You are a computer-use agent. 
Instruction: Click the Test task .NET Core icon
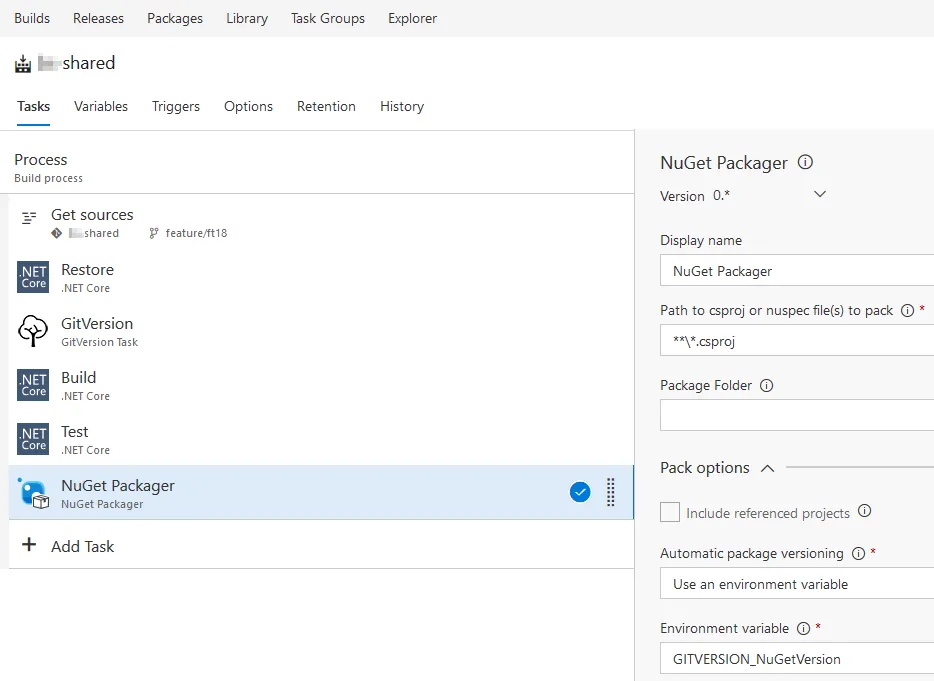click(33, 439)
